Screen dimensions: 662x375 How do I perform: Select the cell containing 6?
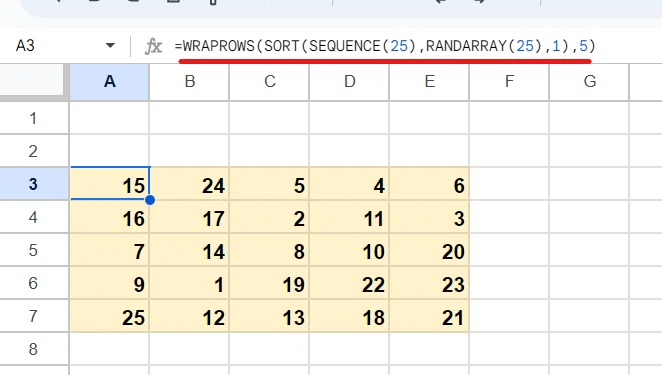[429, 184]
